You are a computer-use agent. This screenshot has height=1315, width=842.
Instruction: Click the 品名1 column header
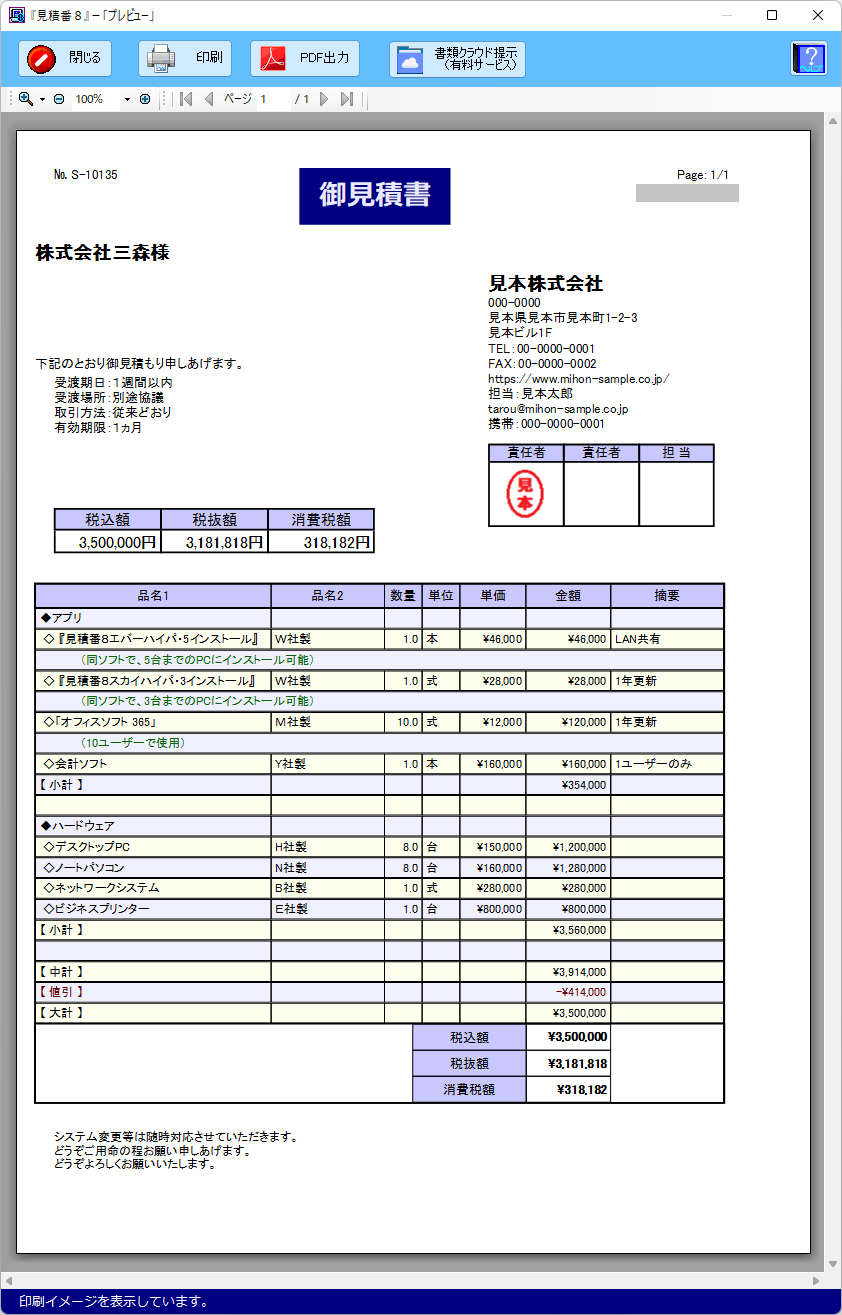[153, 596]
